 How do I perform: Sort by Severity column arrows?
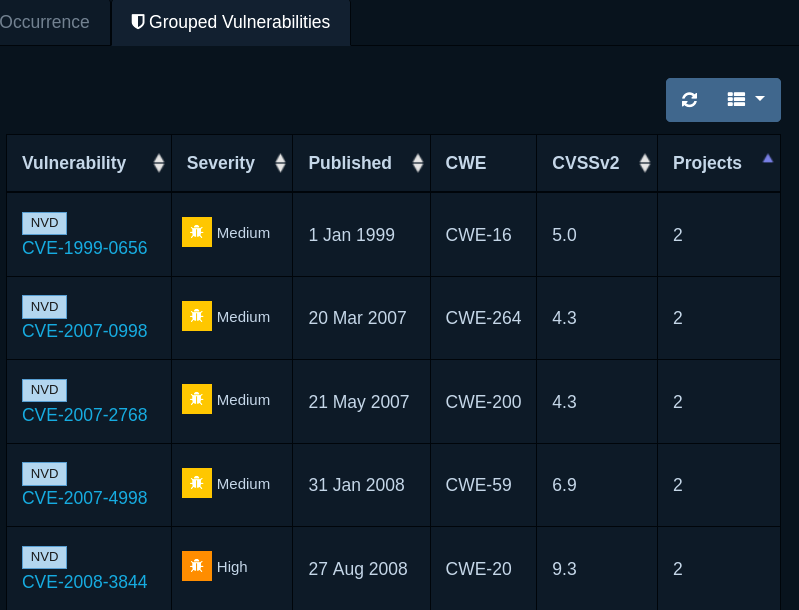[x=280, y=163]
